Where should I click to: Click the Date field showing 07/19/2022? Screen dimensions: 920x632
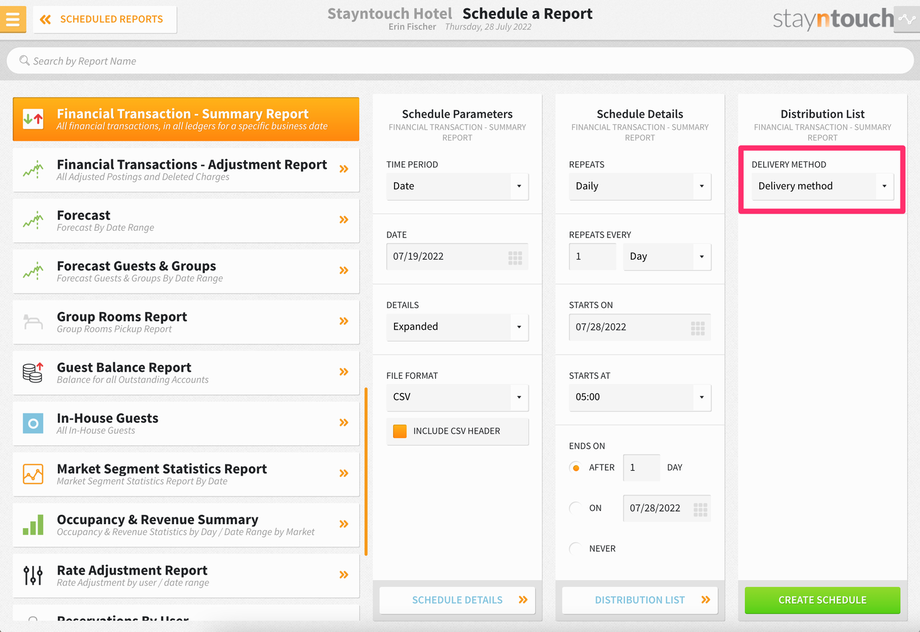pos(457,256)
